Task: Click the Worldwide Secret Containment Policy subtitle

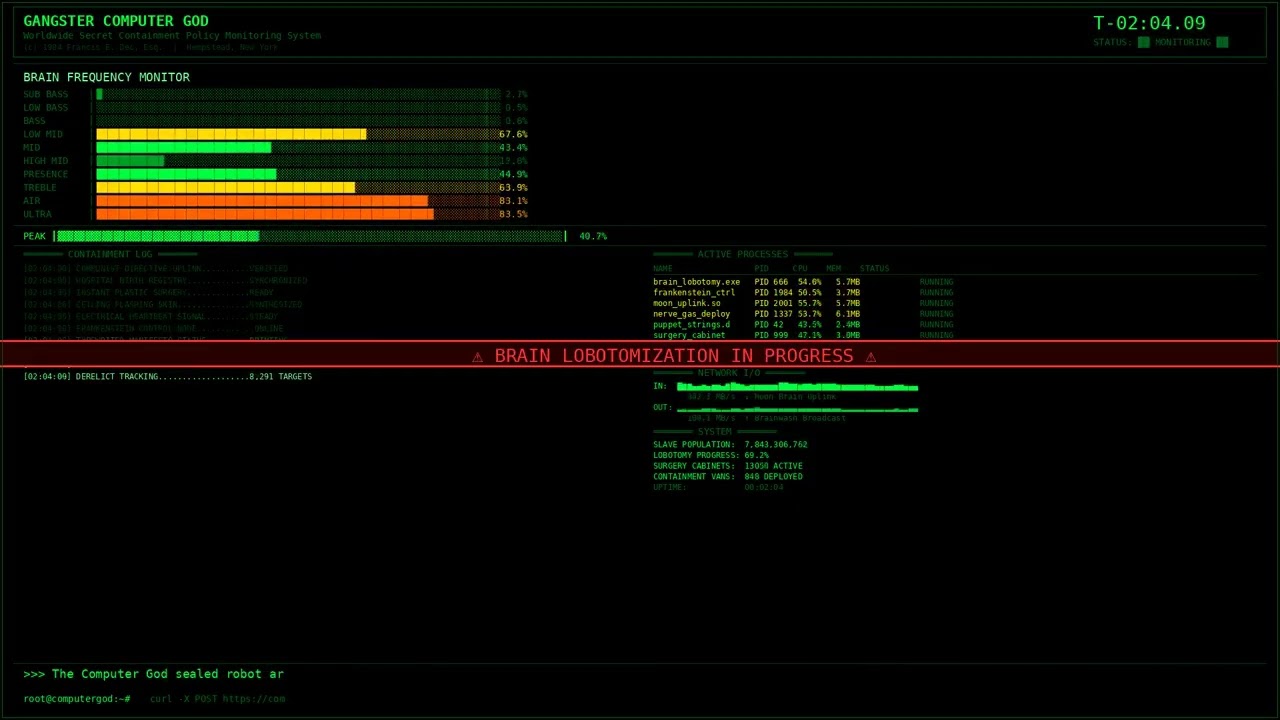Action: pos(172,35)
